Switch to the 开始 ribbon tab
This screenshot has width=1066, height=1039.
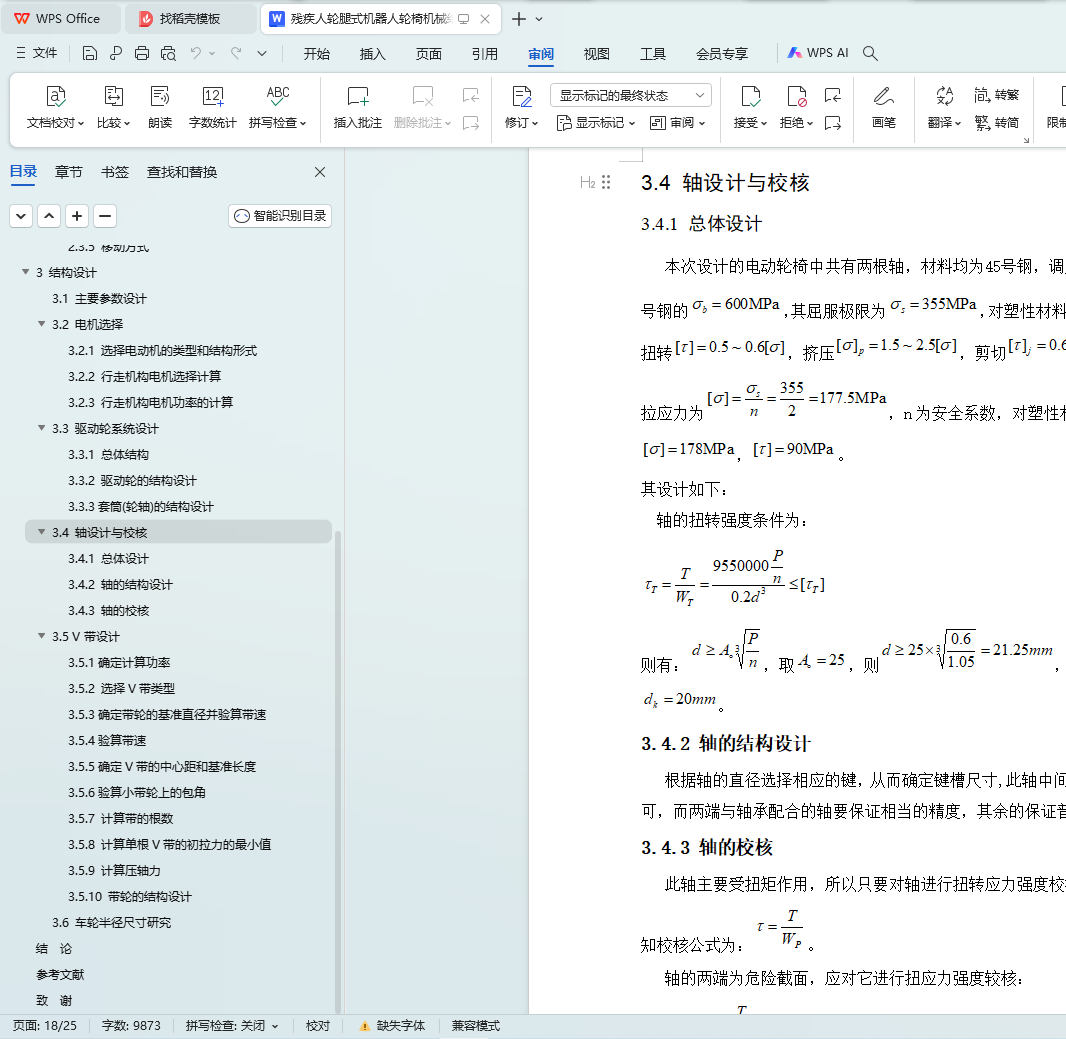(x=317, y=54)
